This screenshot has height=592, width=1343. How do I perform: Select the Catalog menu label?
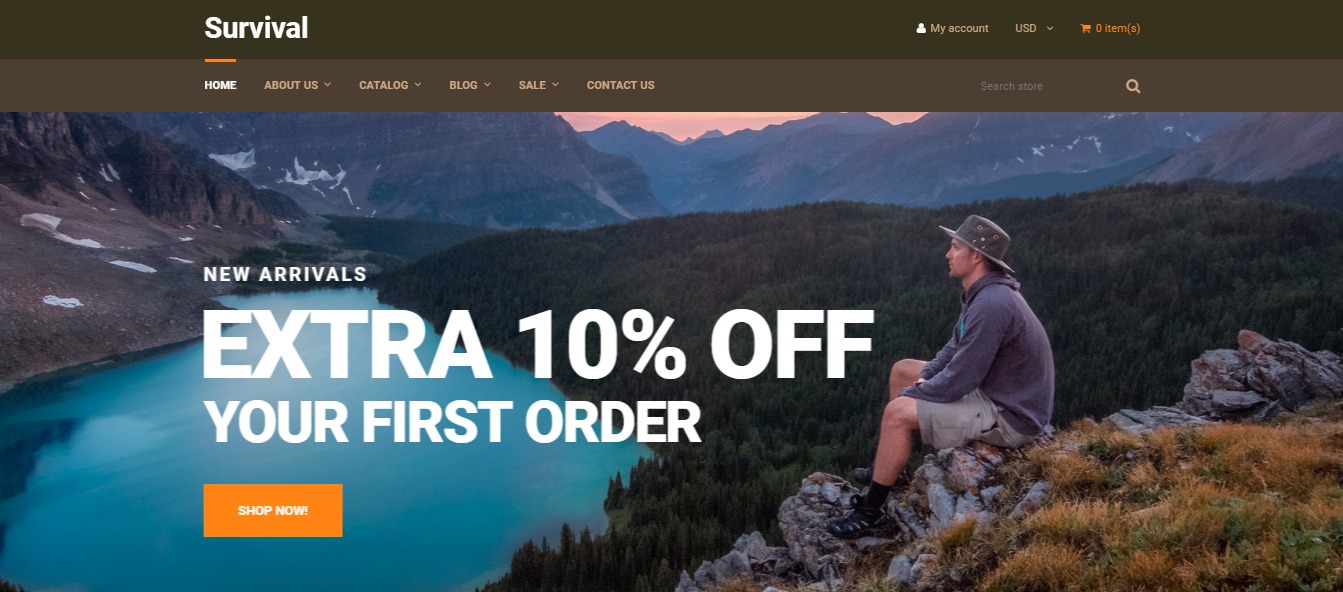[x=384, y=85]
